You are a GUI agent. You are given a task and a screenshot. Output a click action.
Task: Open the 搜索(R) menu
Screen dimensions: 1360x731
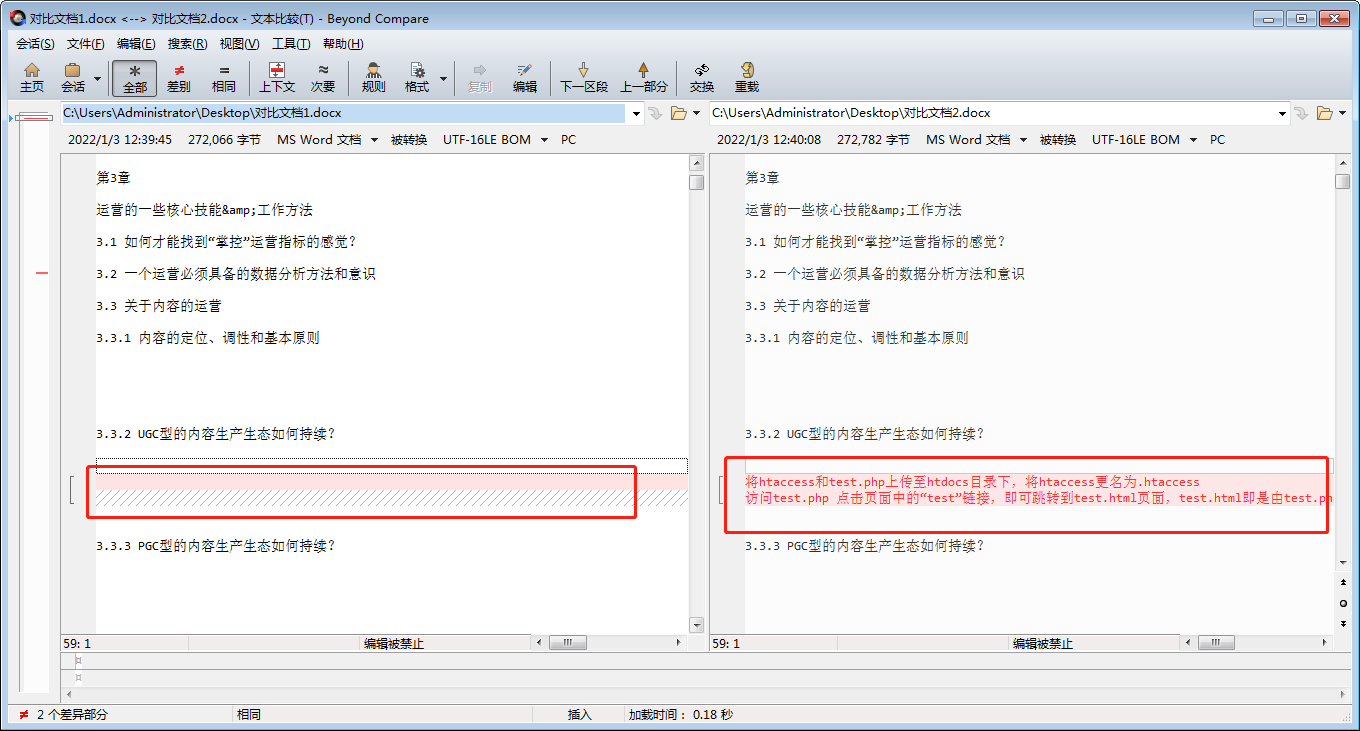point(187,44)
